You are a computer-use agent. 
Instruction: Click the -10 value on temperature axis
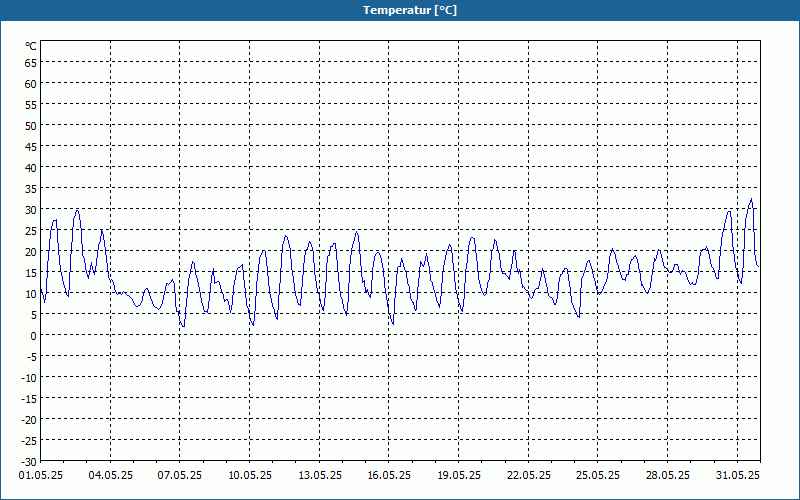(27, 378)
